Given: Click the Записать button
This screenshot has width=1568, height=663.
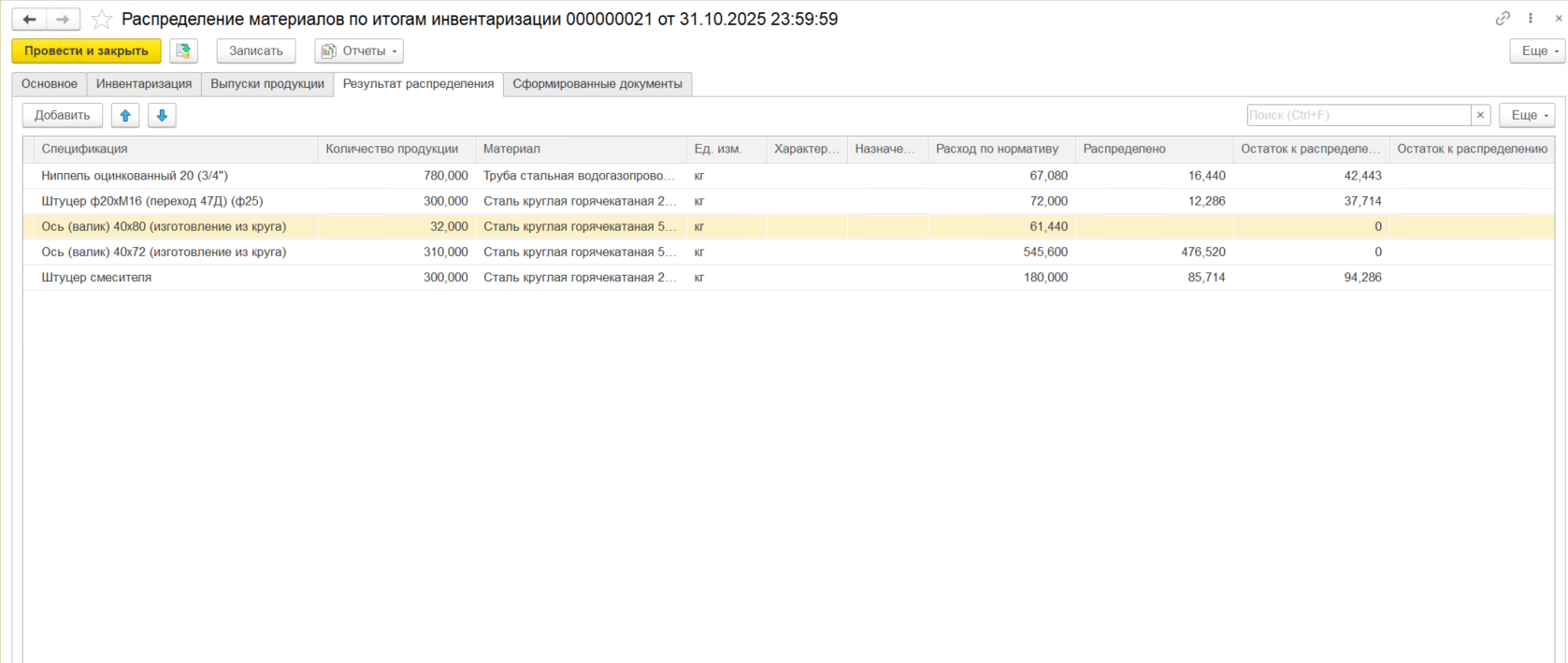Looking at the screenshot, I should [255, 51].
